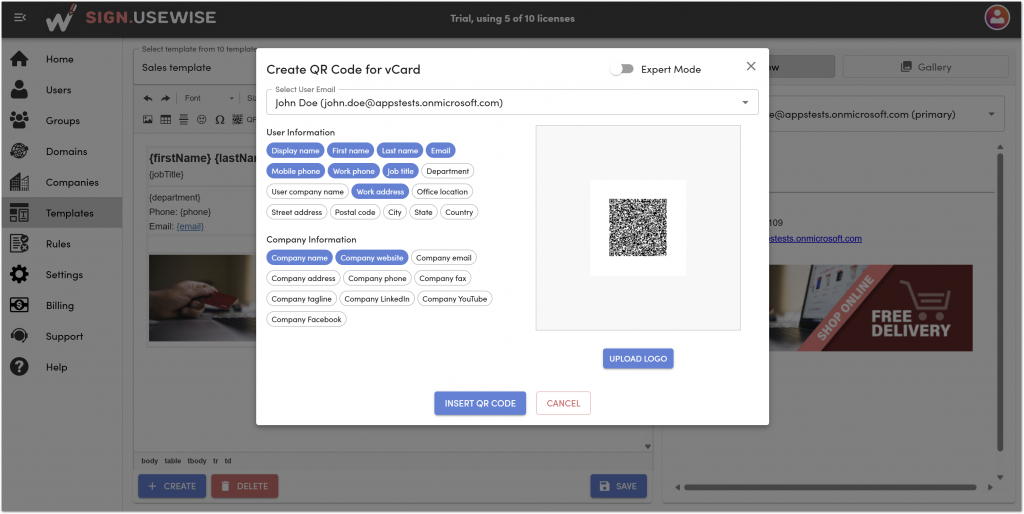The height and width of the screenshot is (514, 1024).
Task: Enable the Street address chip
Action: click(296, 212)
